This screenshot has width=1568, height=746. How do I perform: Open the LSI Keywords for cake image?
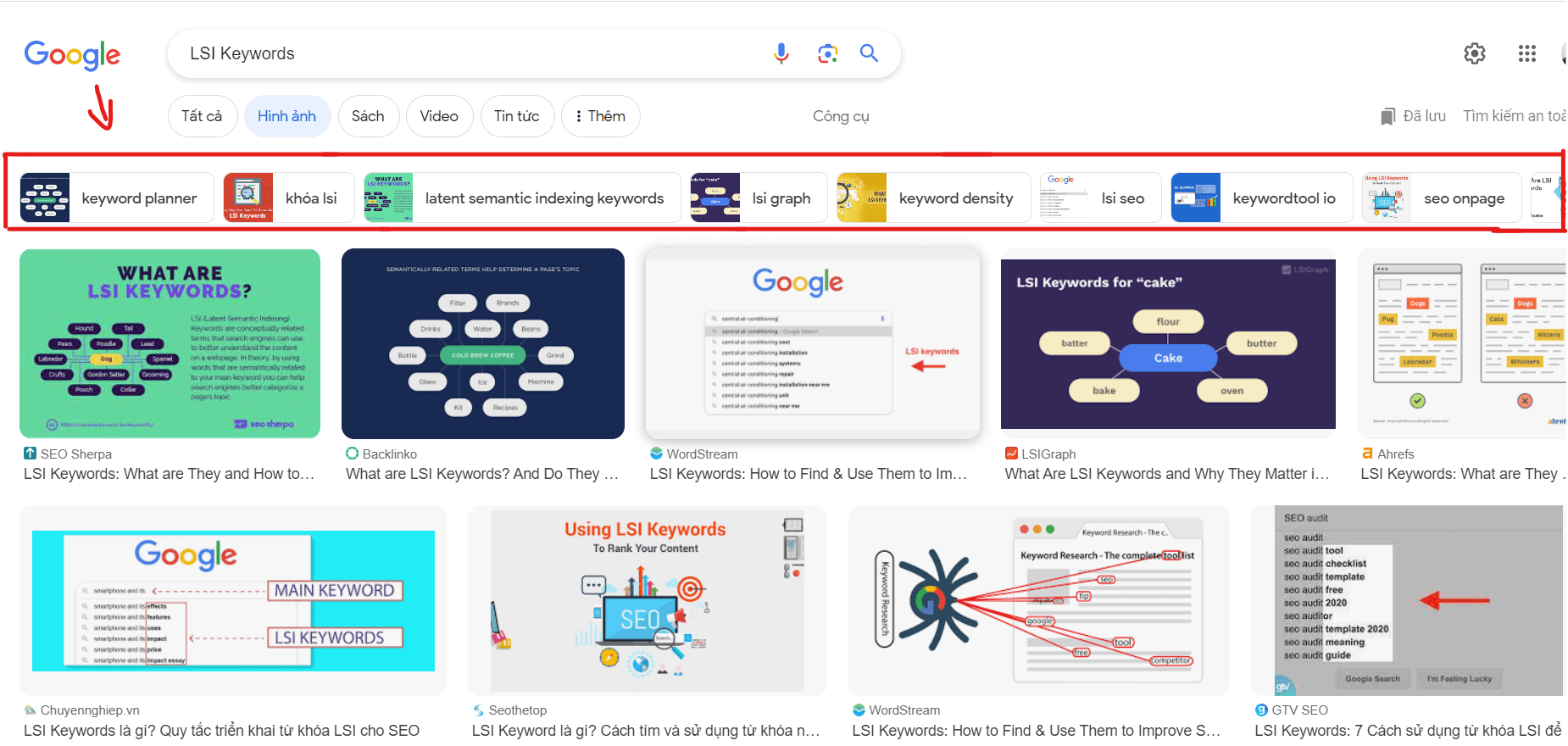pyautogui.click(x=1167, y=343)
